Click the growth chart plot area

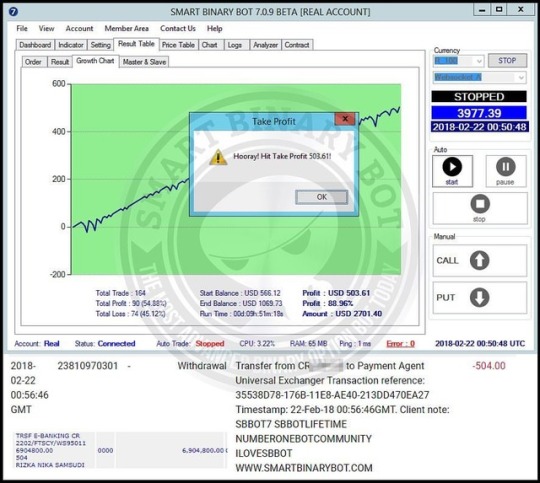point(236,179)
